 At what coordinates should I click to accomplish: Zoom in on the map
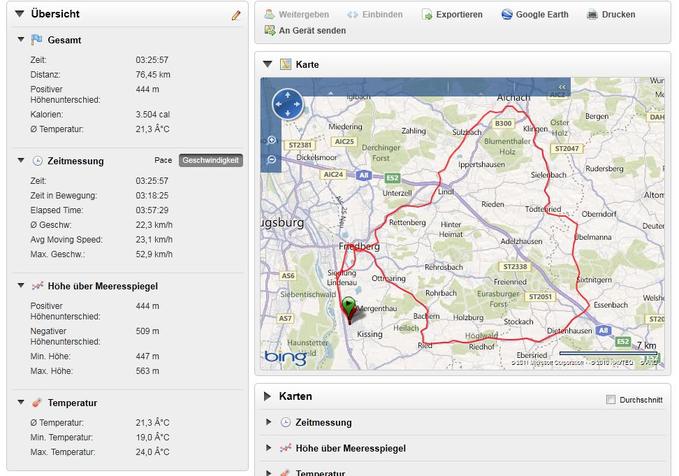pos(272,141)
